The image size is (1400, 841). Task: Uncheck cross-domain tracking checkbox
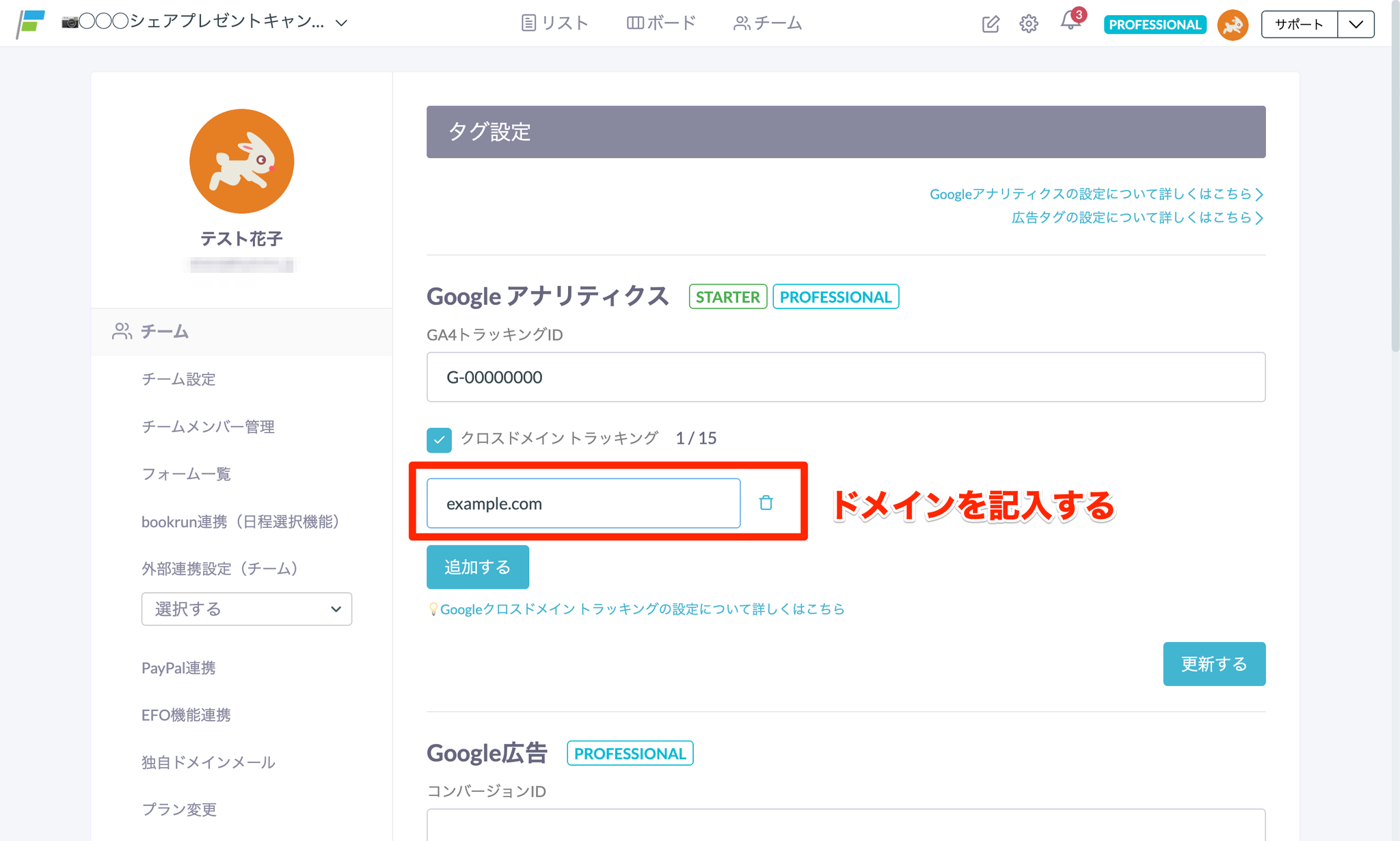[x=439, y=440]
